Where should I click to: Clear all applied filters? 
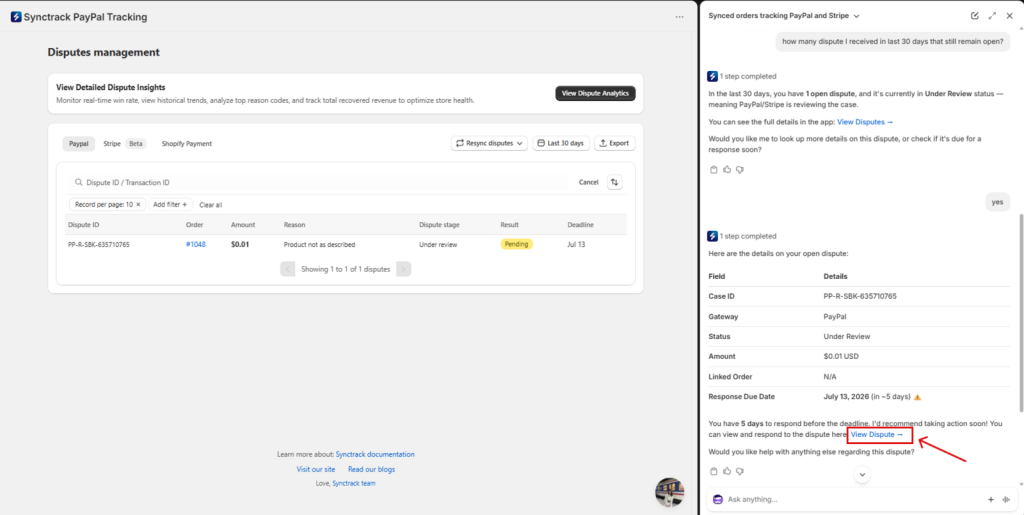(x=210, y=205)
